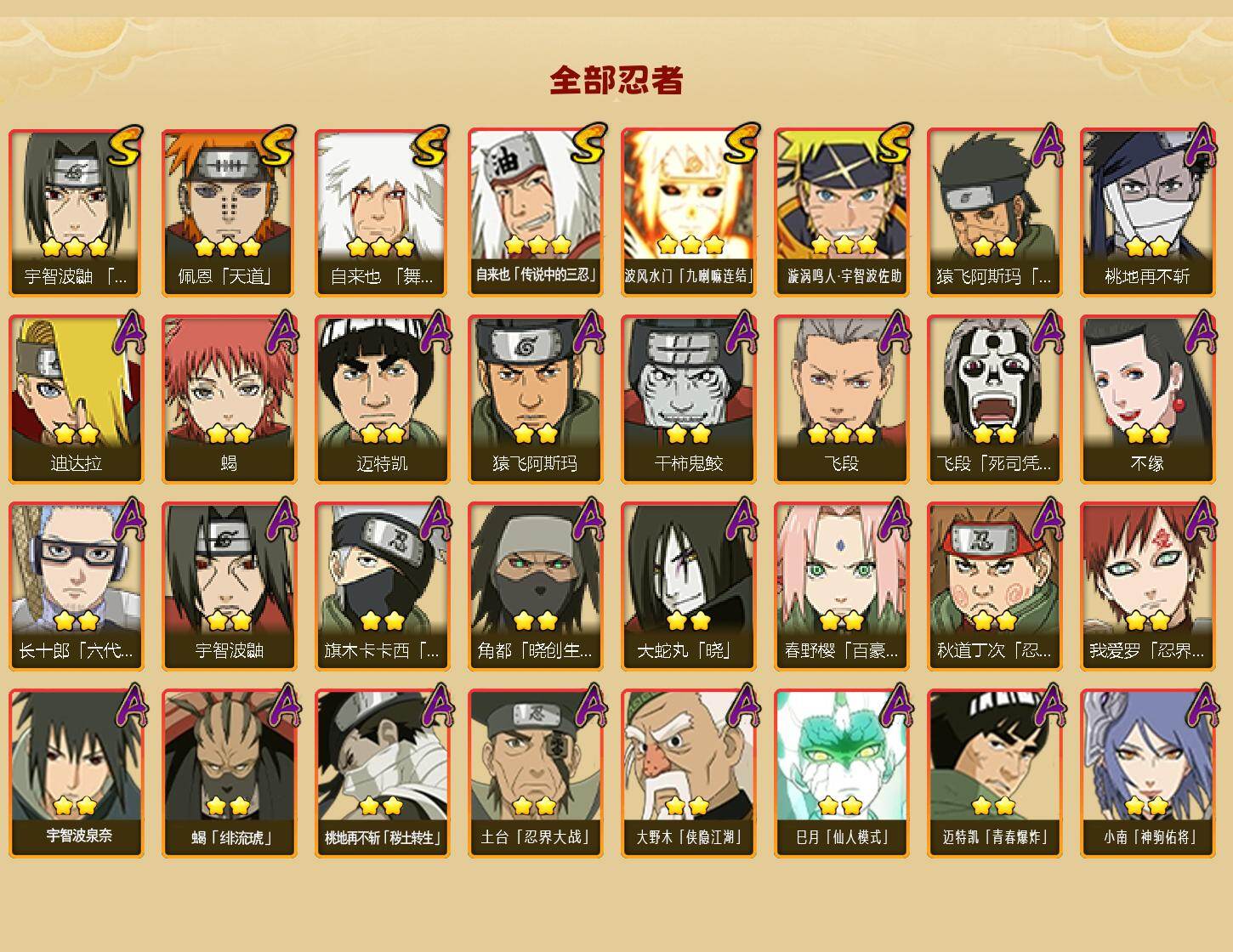Click the 干柿鬼鲛 ninja card
The image size is (1233, 952).
point(688,399)
